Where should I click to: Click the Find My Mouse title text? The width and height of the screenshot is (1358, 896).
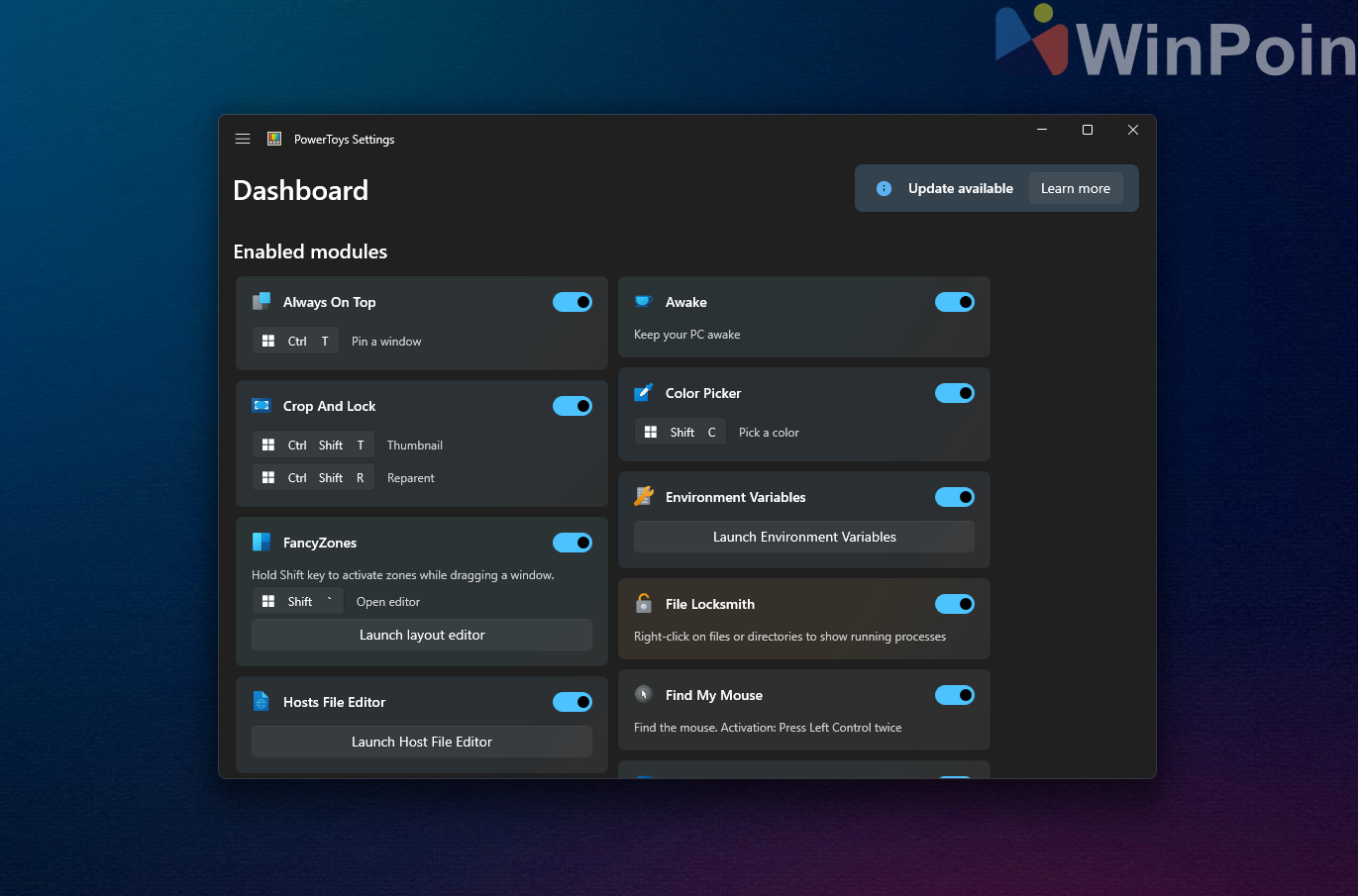click(x=714, y=695)
